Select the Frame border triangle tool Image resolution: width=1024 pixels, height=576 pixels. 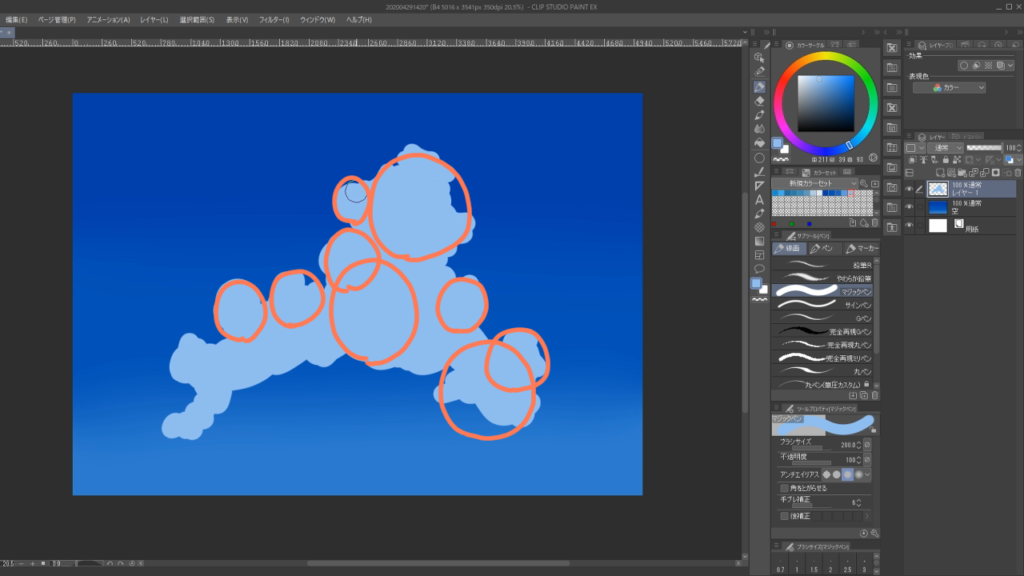(x=759, y=185)
